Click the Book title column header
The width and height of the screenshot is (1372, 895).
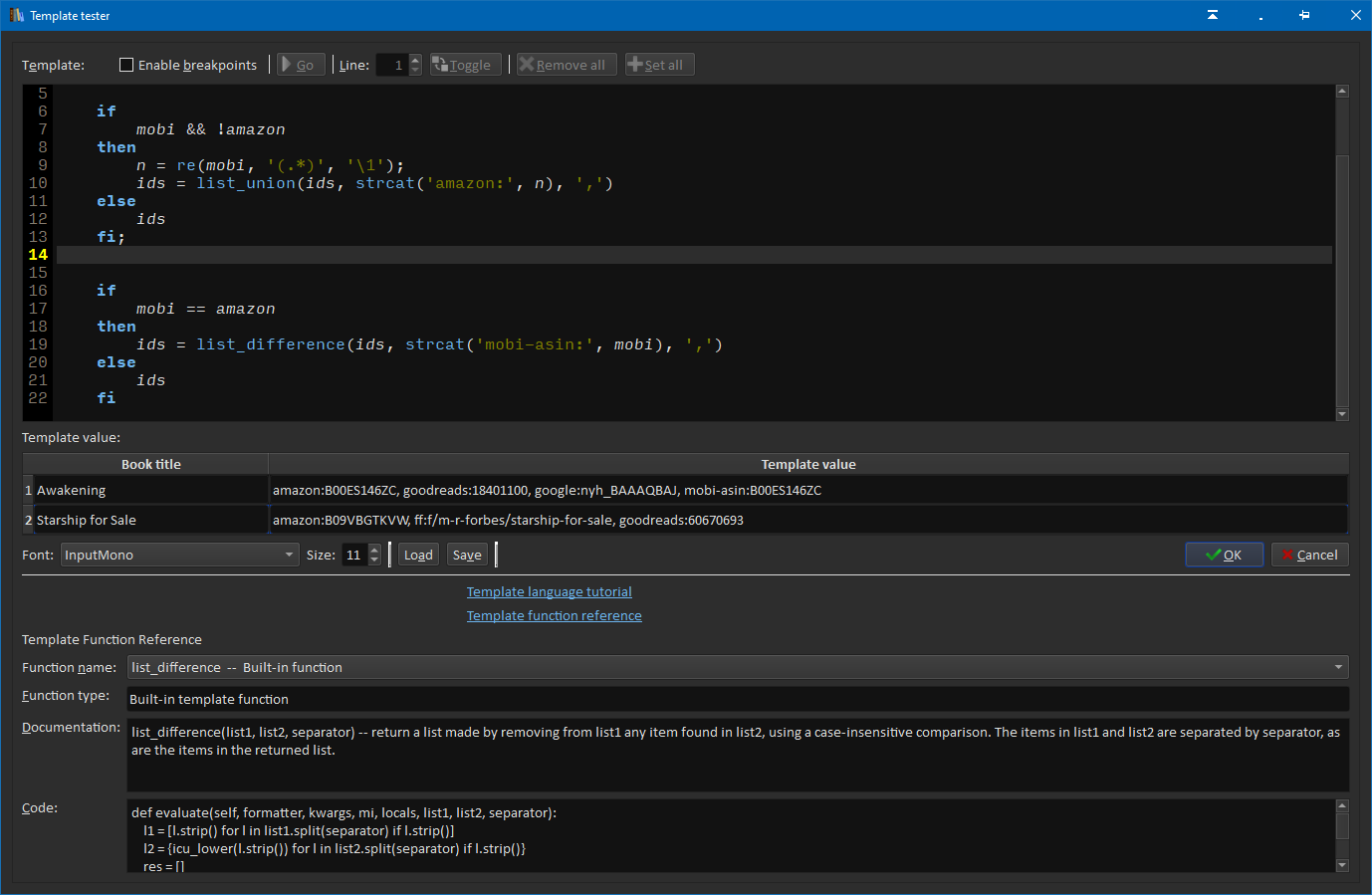click(x=150, y=464)
